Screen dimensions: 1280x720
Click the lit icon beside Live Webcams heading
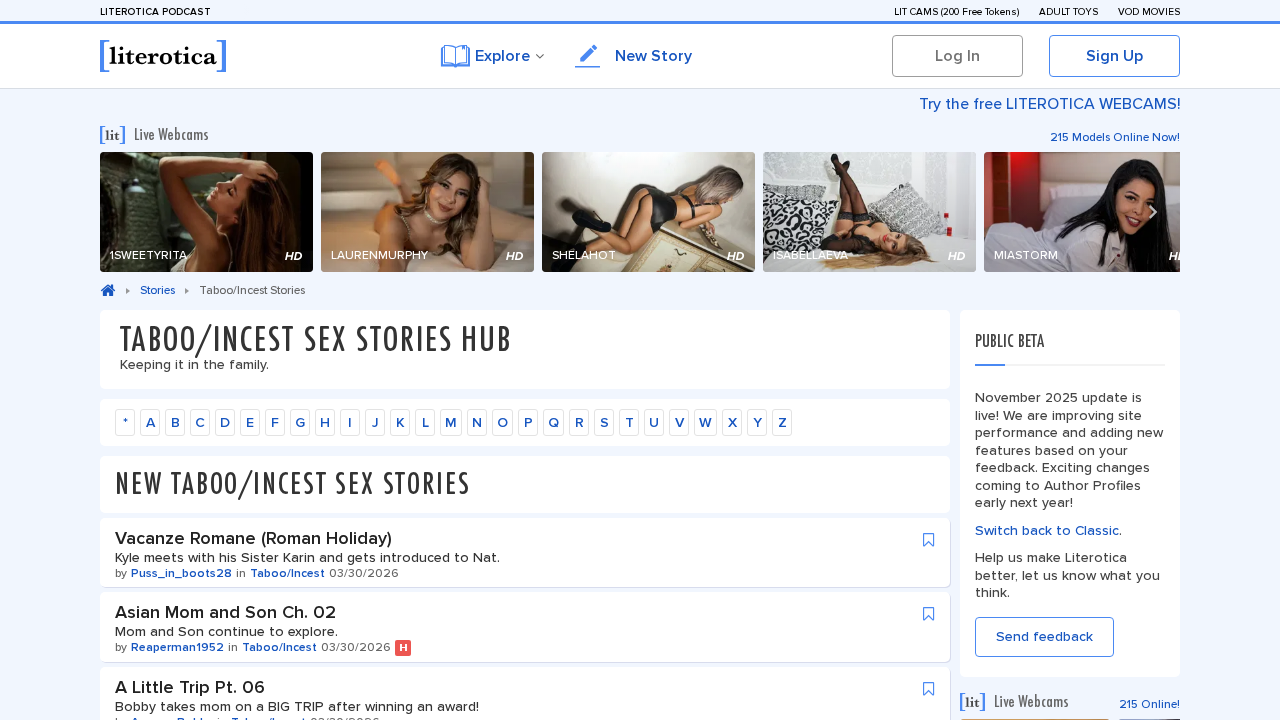pos(113,135)
